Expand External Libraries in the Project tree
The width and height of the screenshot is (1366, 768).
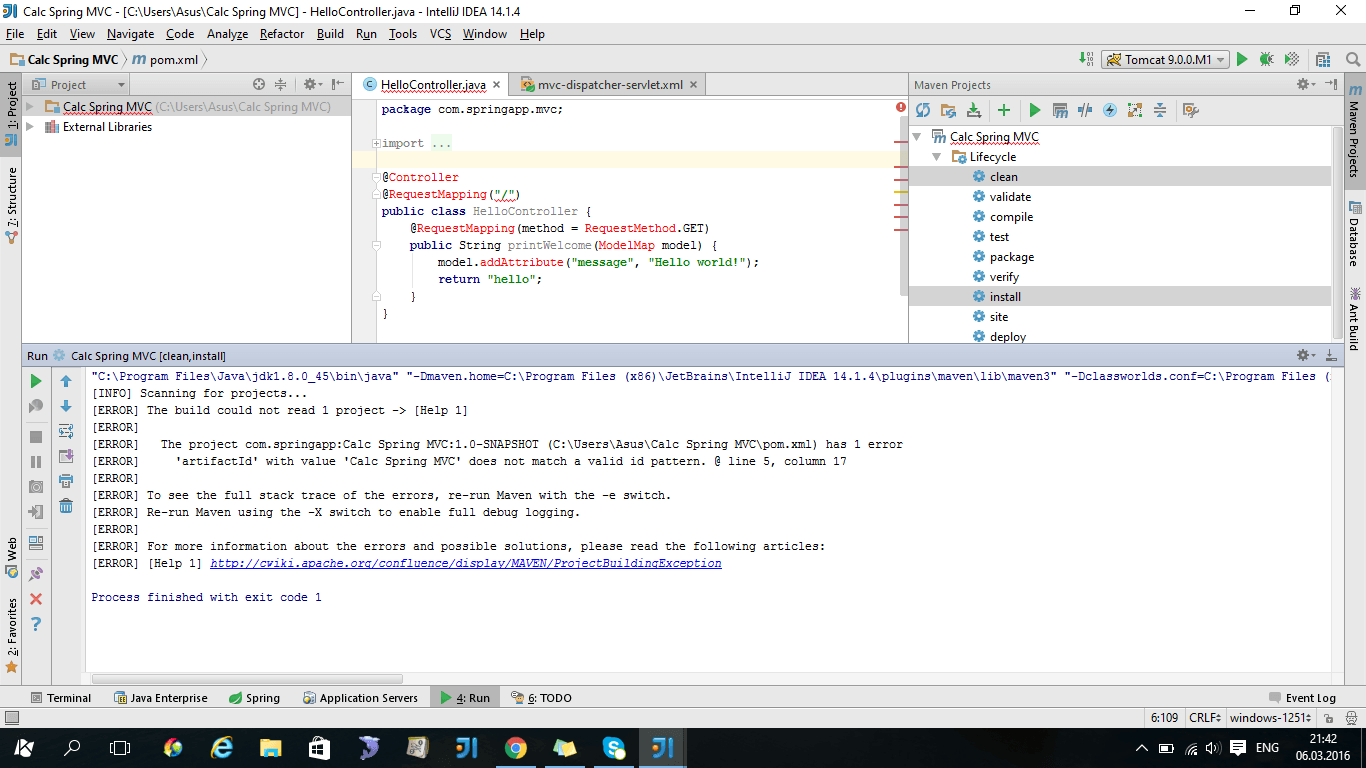(x=30, y=127)
